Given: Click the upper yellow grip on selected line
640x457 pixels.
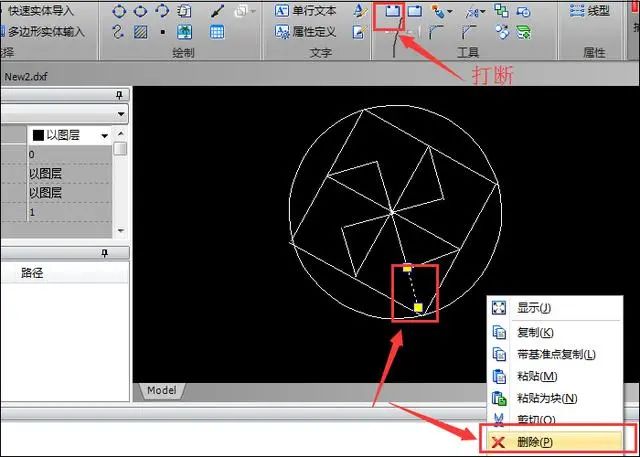Looking at the screenshot, I should (x=407, y=268).
